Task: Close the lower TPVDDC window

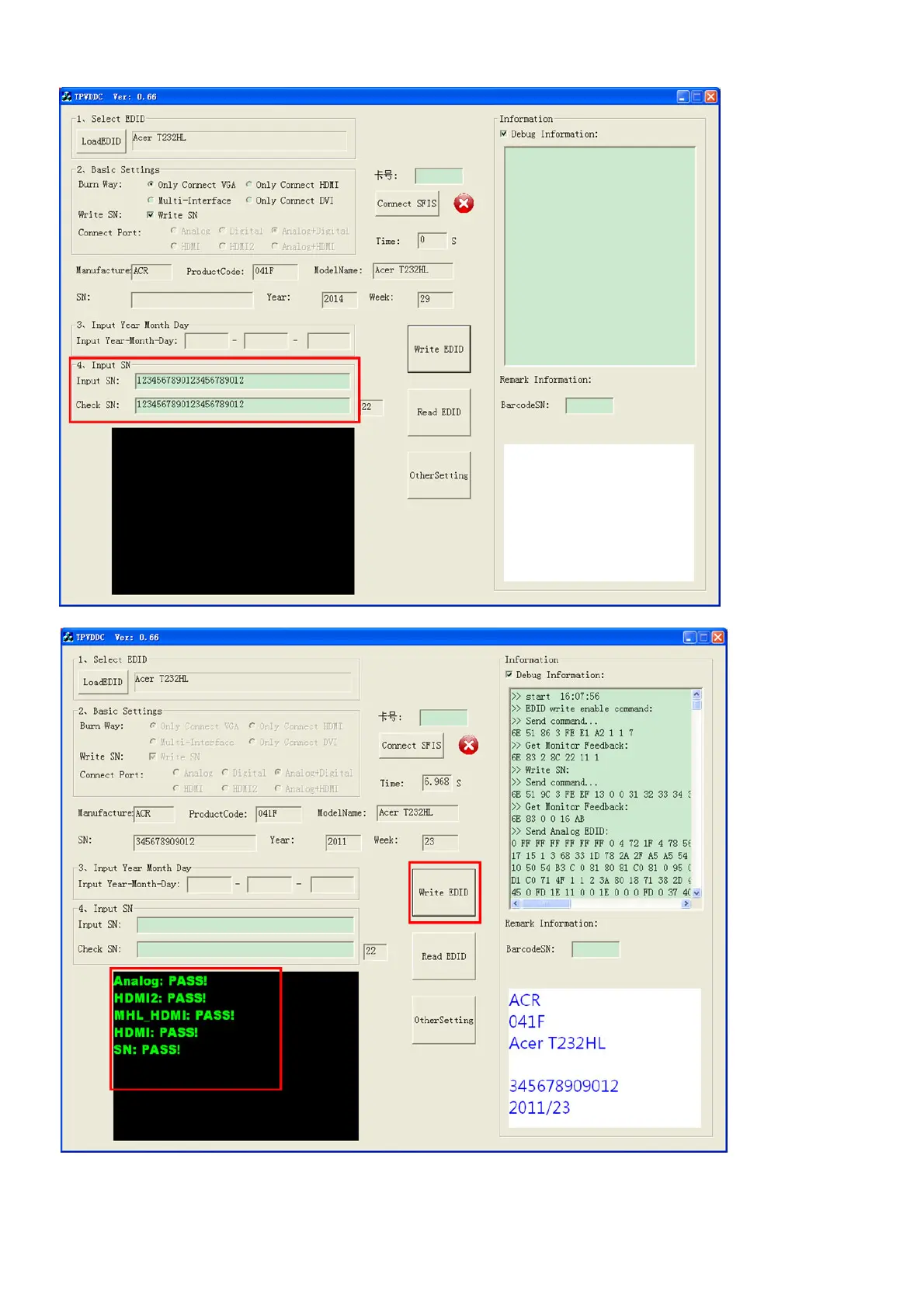Action: click(x=717, y=637)
